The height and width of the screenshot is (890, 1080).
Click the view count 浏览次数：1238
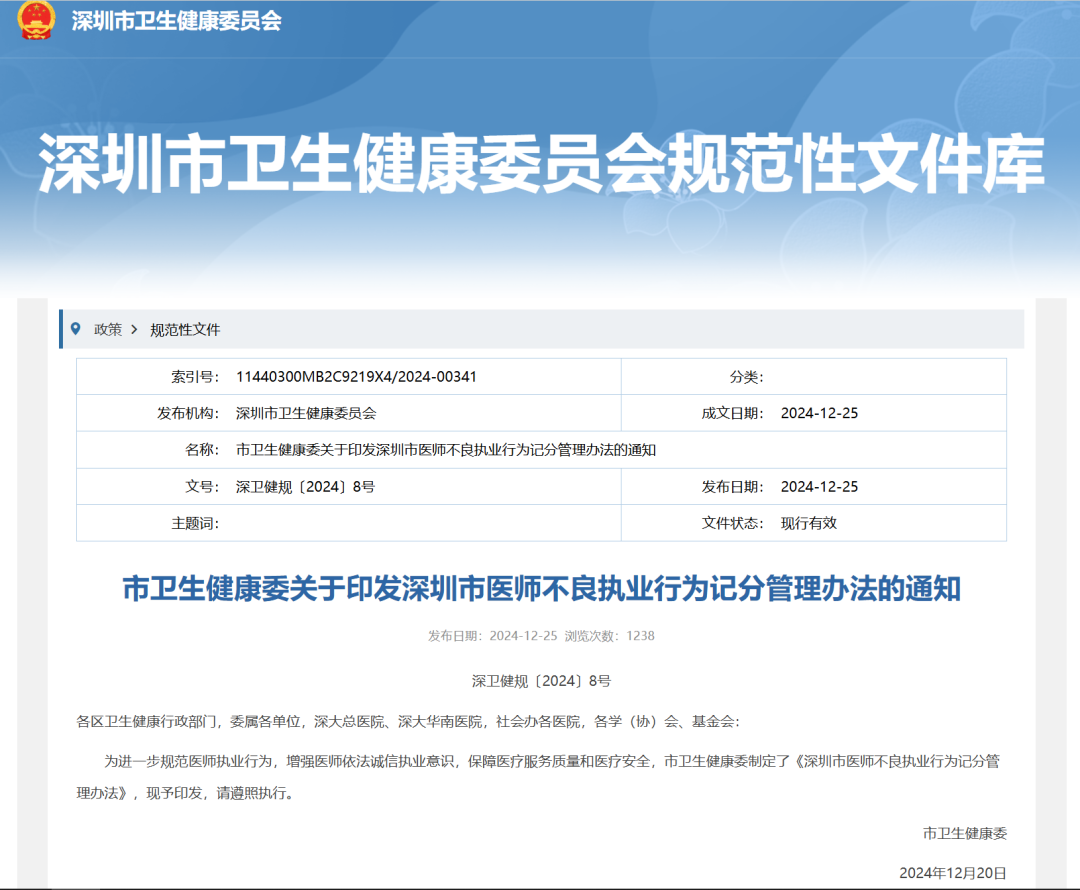pos(610,636)
